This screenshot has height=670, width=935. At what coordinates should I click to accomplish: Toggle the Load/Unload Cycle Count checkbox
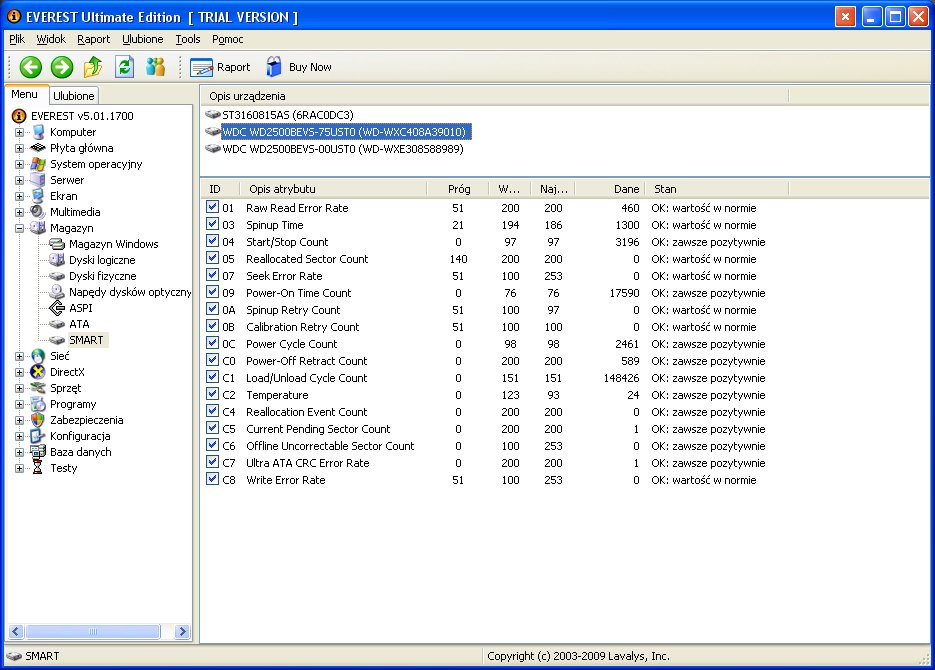coord(212,377)
